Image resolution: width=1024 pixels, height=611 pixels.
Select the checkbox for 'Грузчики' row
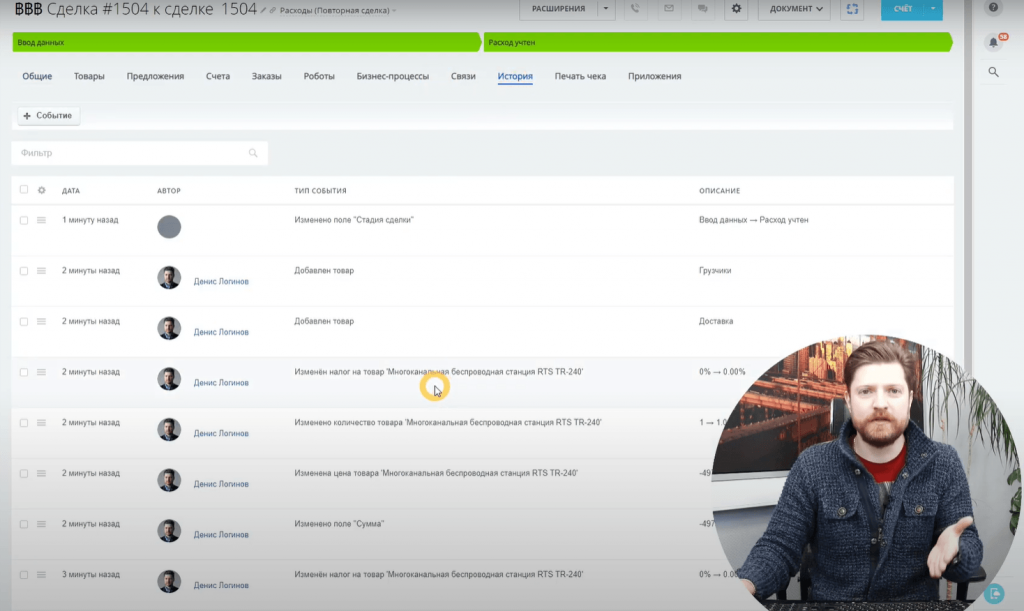pos(24,271)
